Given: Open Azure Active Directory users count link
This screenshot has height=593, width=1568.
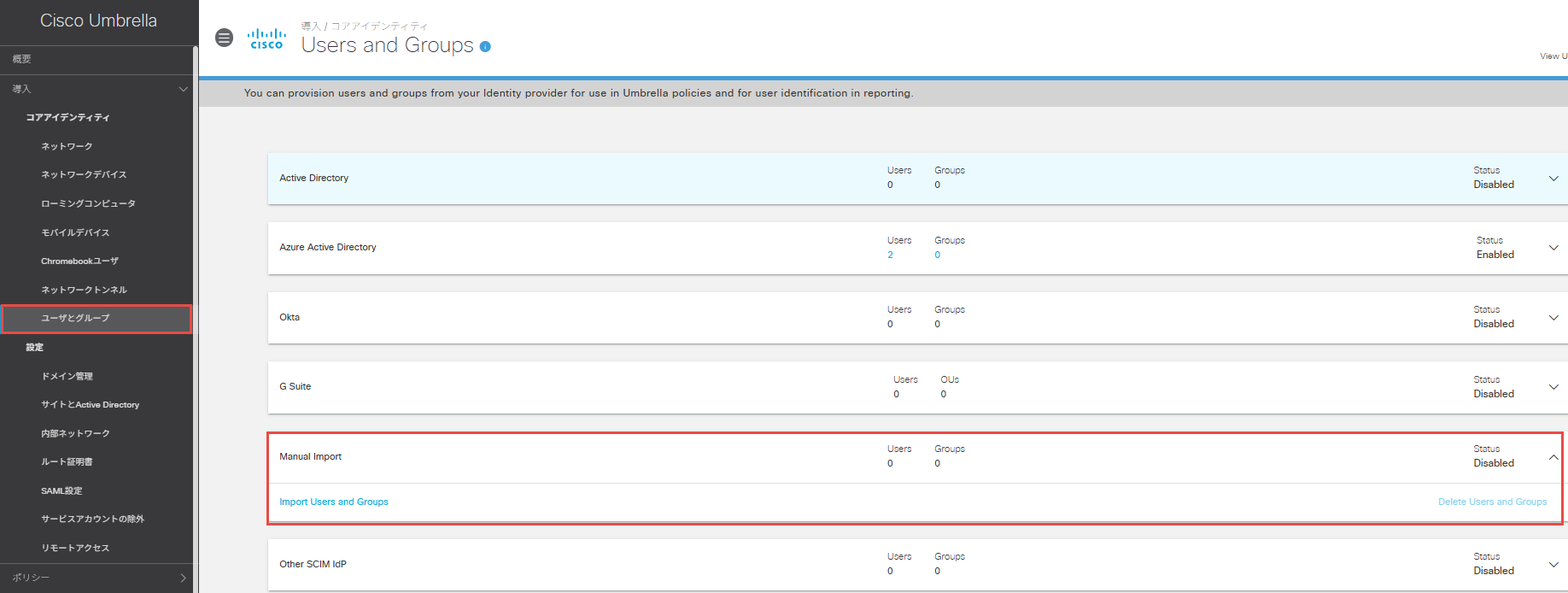Looking at the screenshot, I should (890, 255).
